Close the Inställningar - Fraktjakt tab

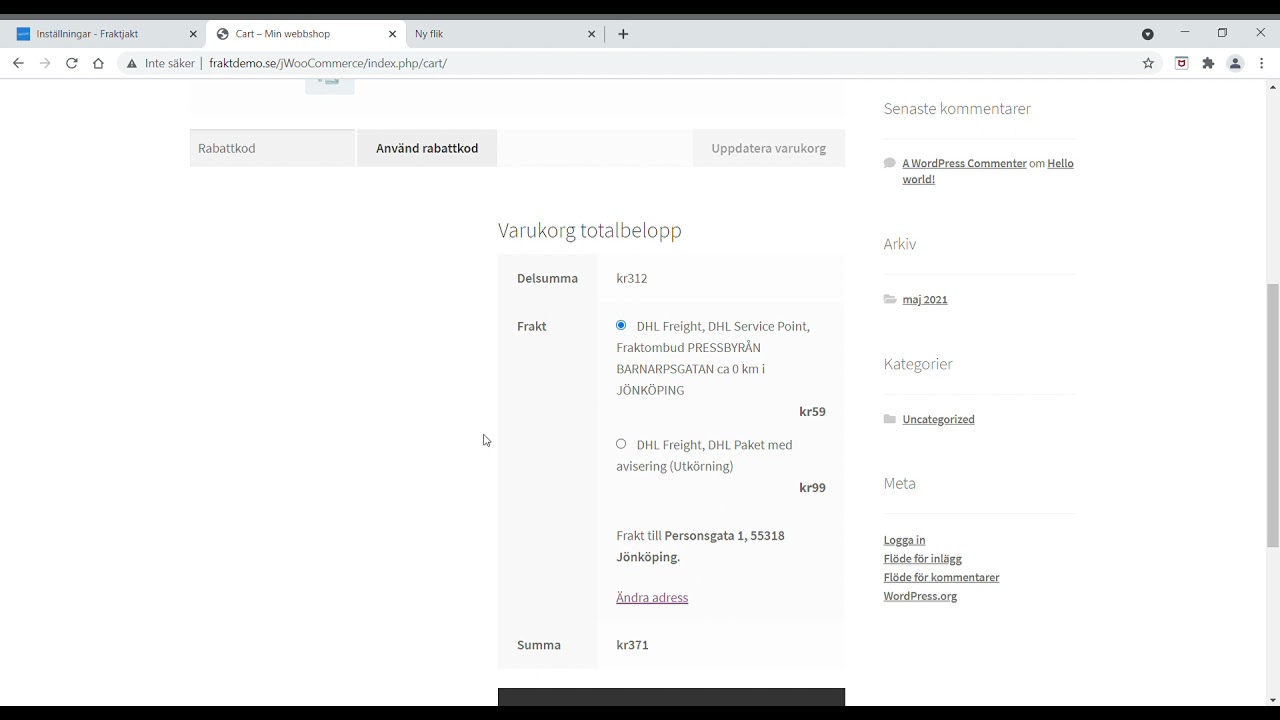point(193,34)
